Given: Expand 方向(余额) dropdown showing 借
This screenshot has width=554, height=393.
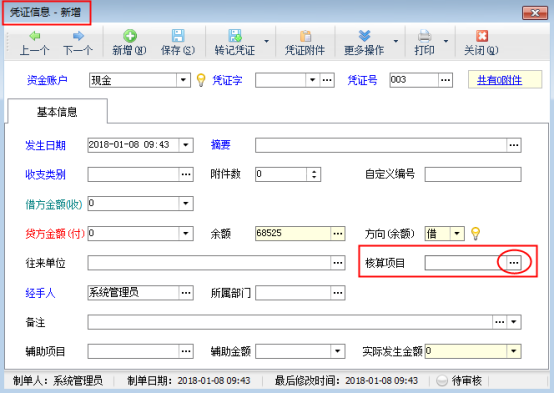Looking at the screenshot, I should coord(457,233).
